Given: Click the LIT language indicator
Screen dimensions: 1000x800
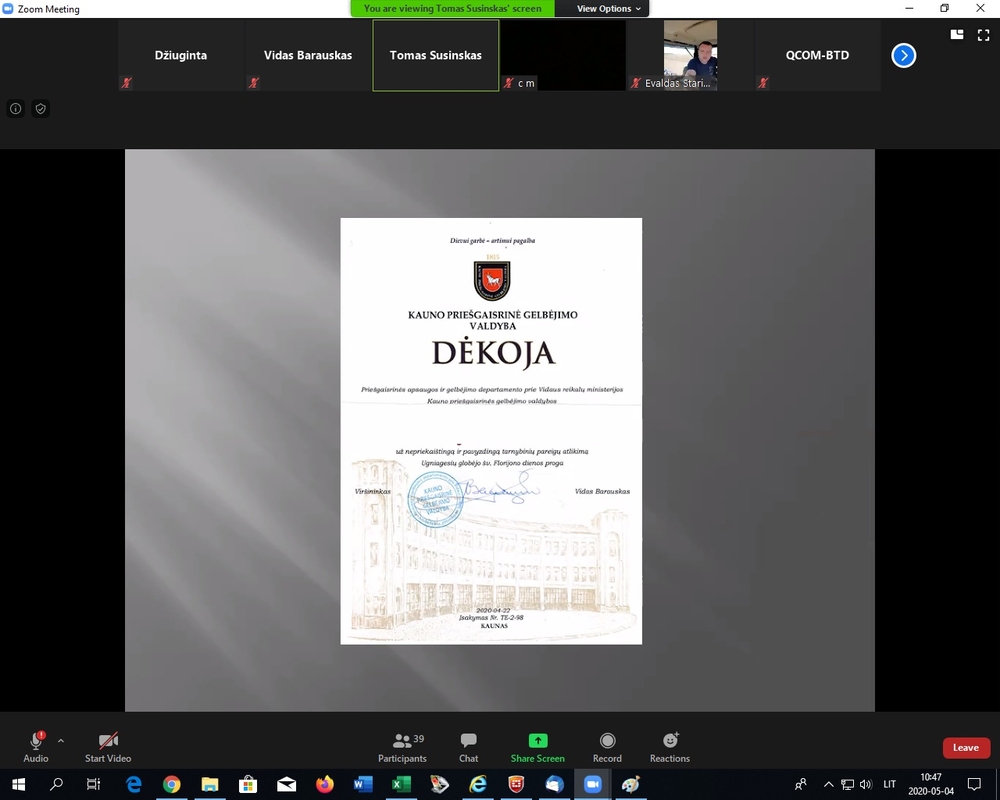Looking at the screenshot, I should pos(889,784).
